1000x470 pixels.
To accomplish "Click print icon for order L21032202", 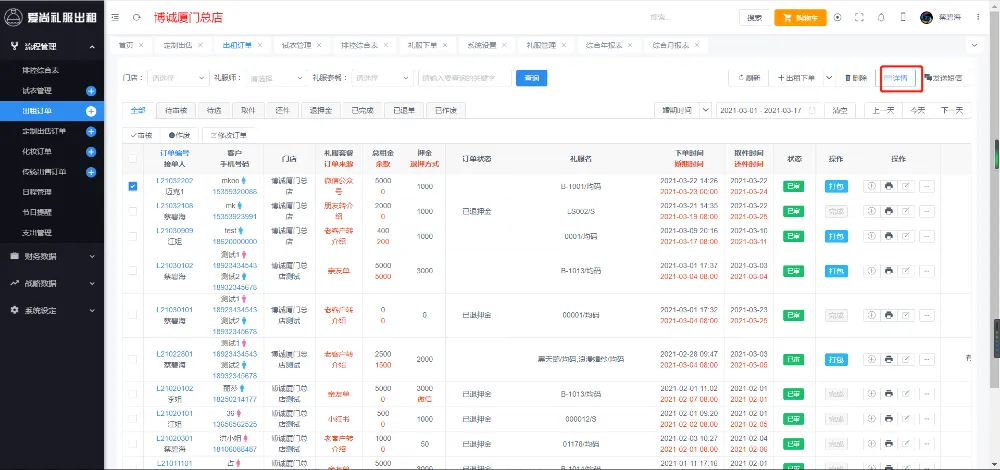I will click(x=888, y=186).
